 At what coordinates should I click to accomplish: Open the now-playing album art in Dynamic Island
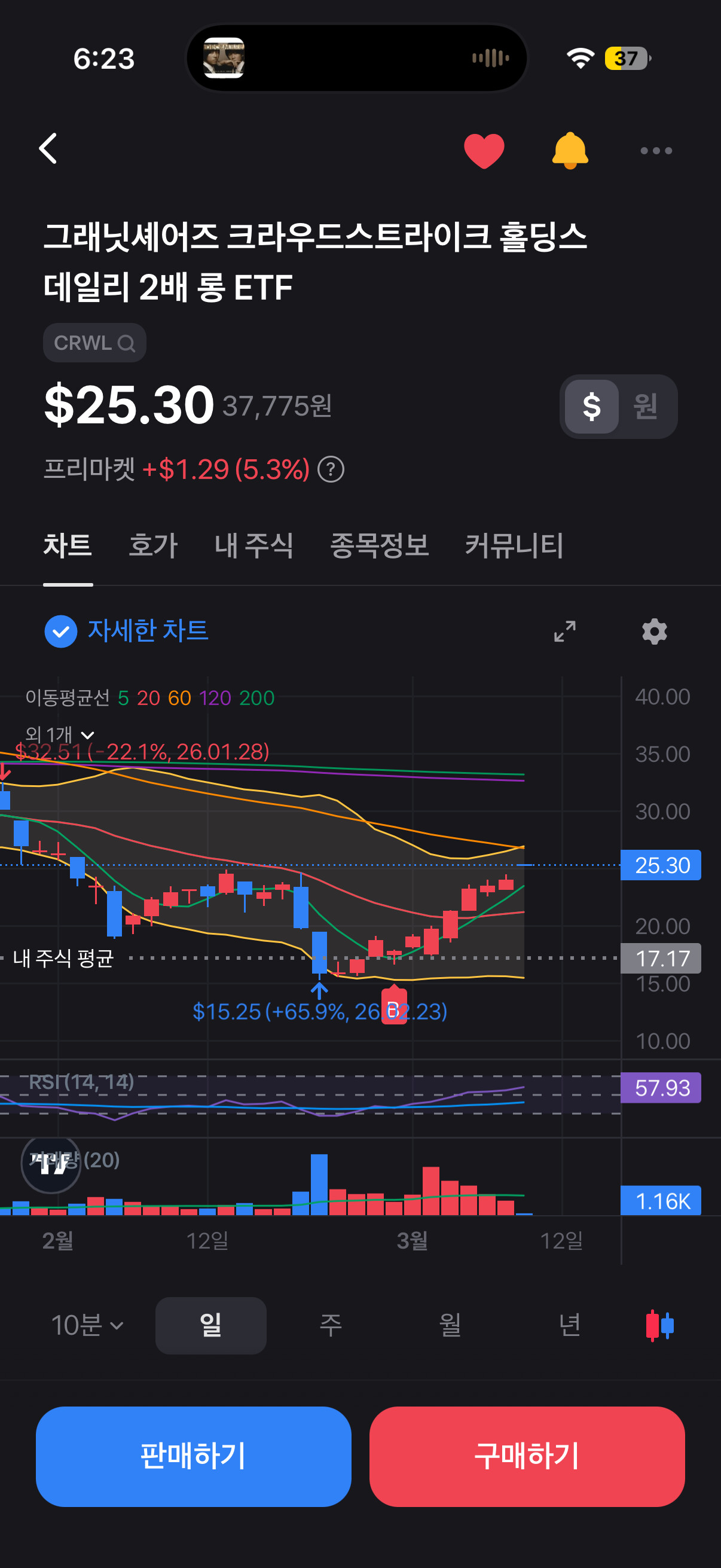click(x=224, y=59)
